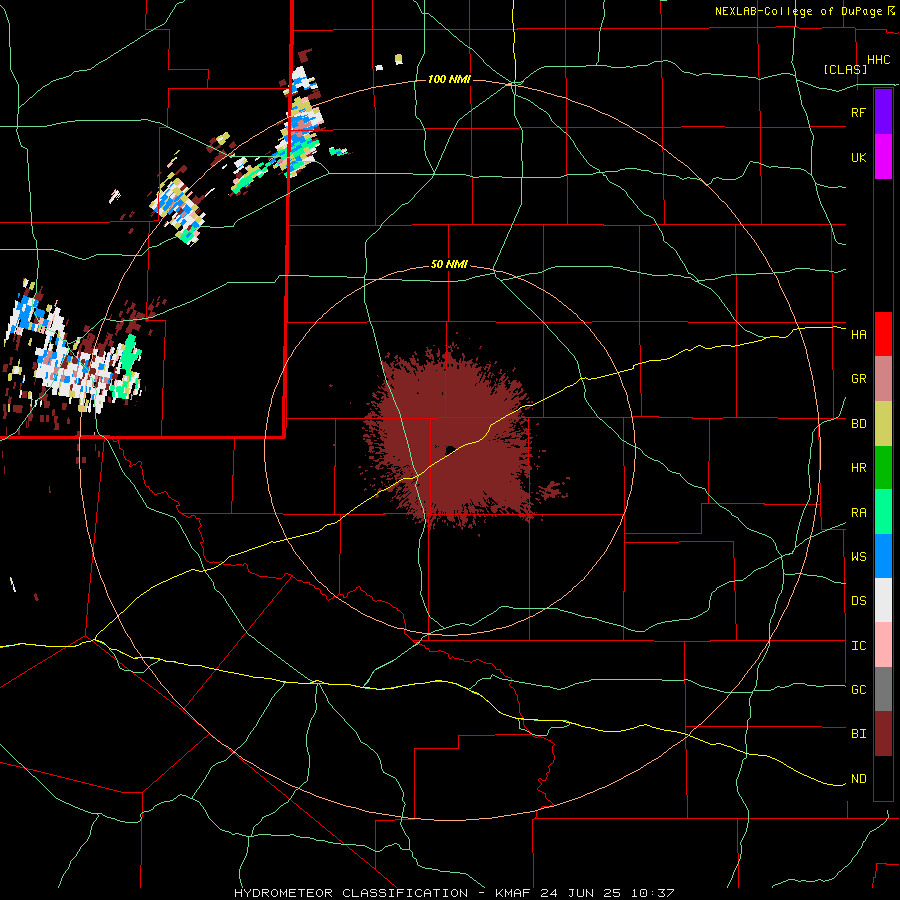The width and height of the screenshot is (900, 900).
Task: Click the KMAF radar station identifier
Action: [513, 893]
